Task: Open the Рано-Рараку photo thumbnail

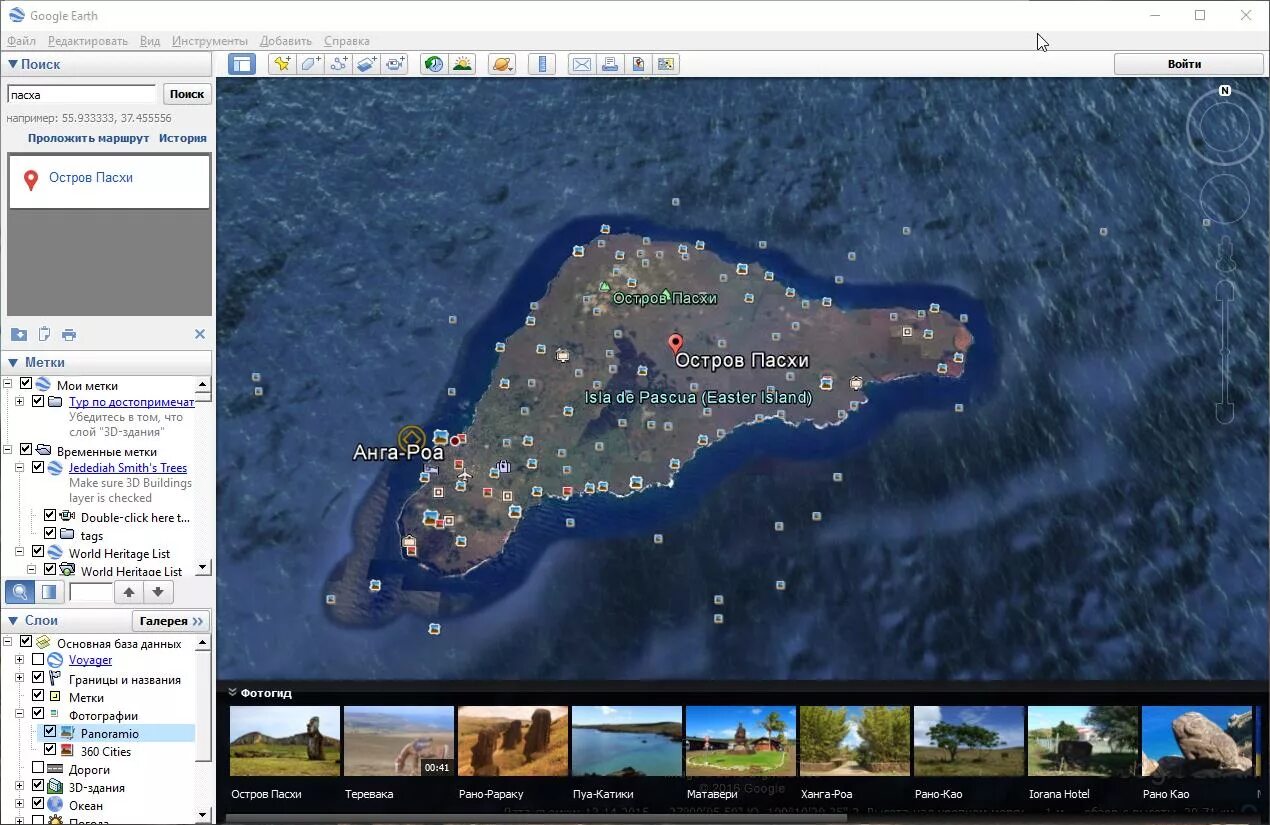Action: [513, 741]
